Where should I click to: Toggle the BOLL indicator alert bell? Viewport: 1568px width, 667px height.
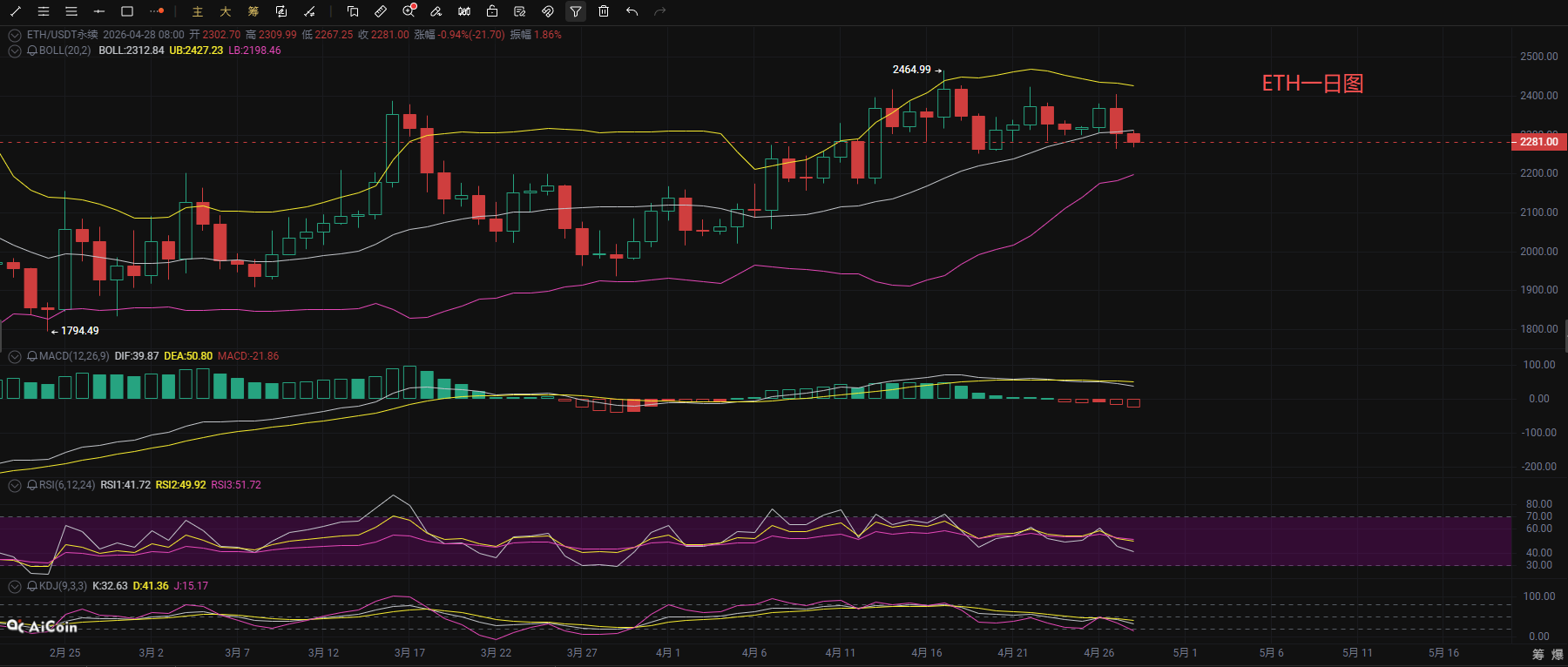[32, 51]
